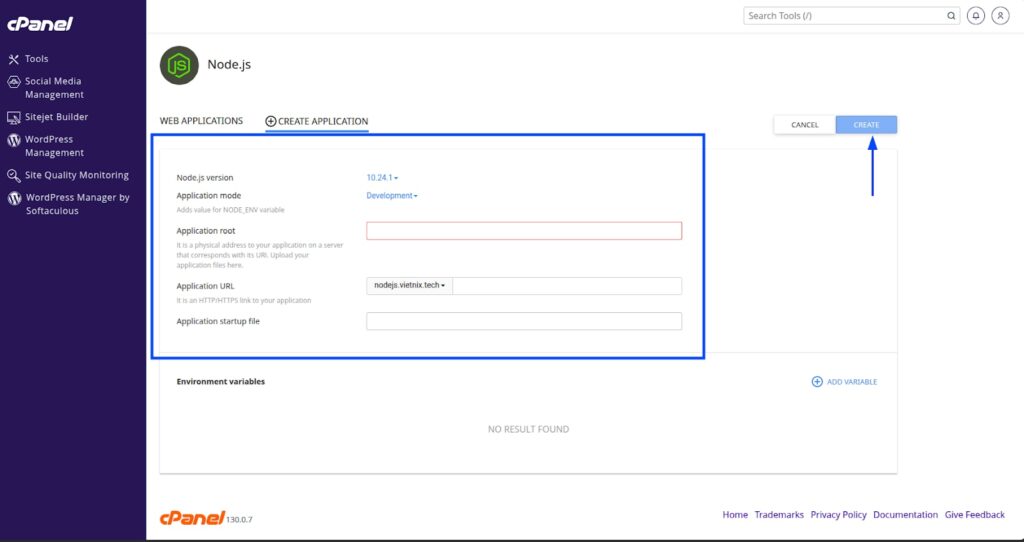Expand the Node.js version 10.24.1 dropdown
This screenshot has height=542, width=1024.
383,178
